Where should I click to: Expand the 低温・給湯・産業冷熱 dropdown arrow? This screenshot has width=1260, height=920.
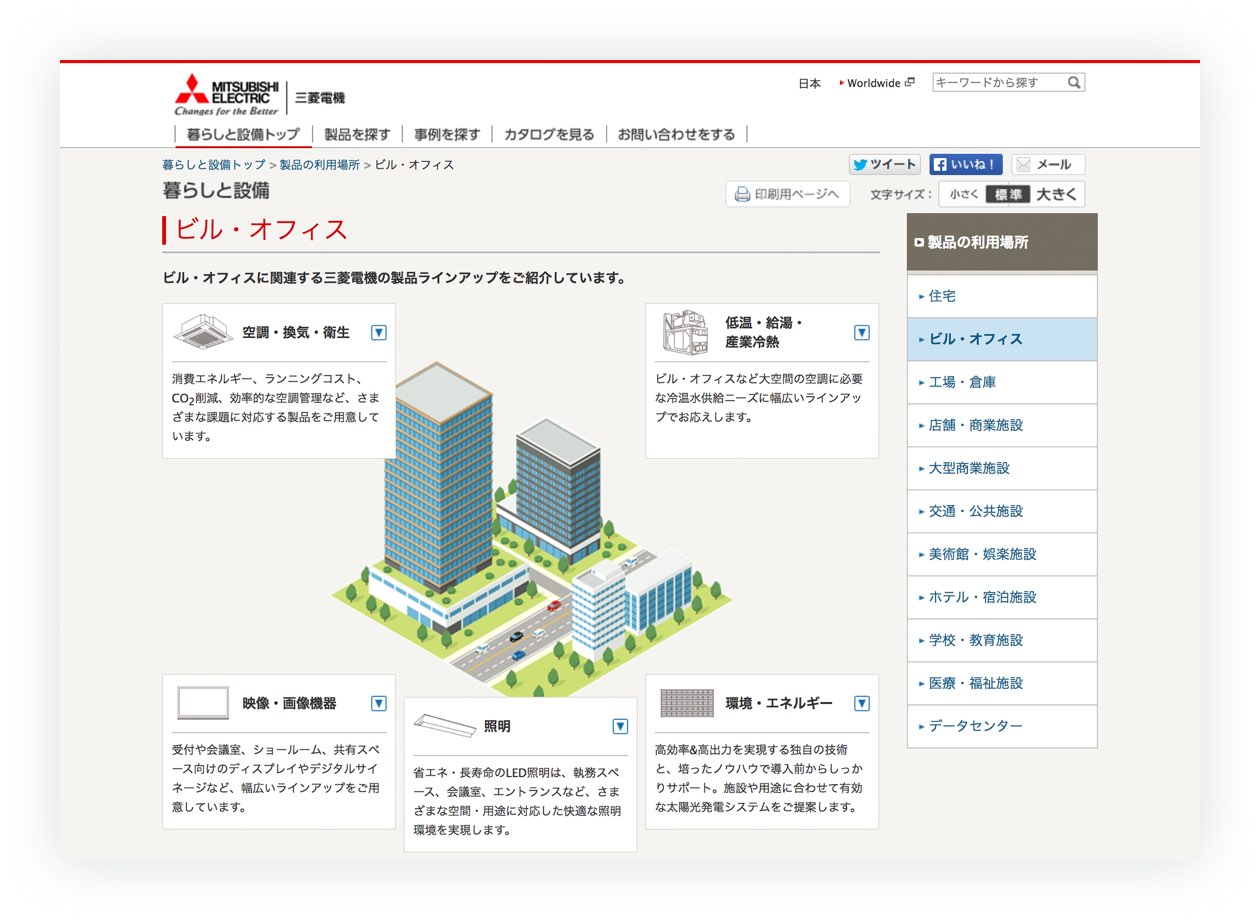[x=862, y=332]
